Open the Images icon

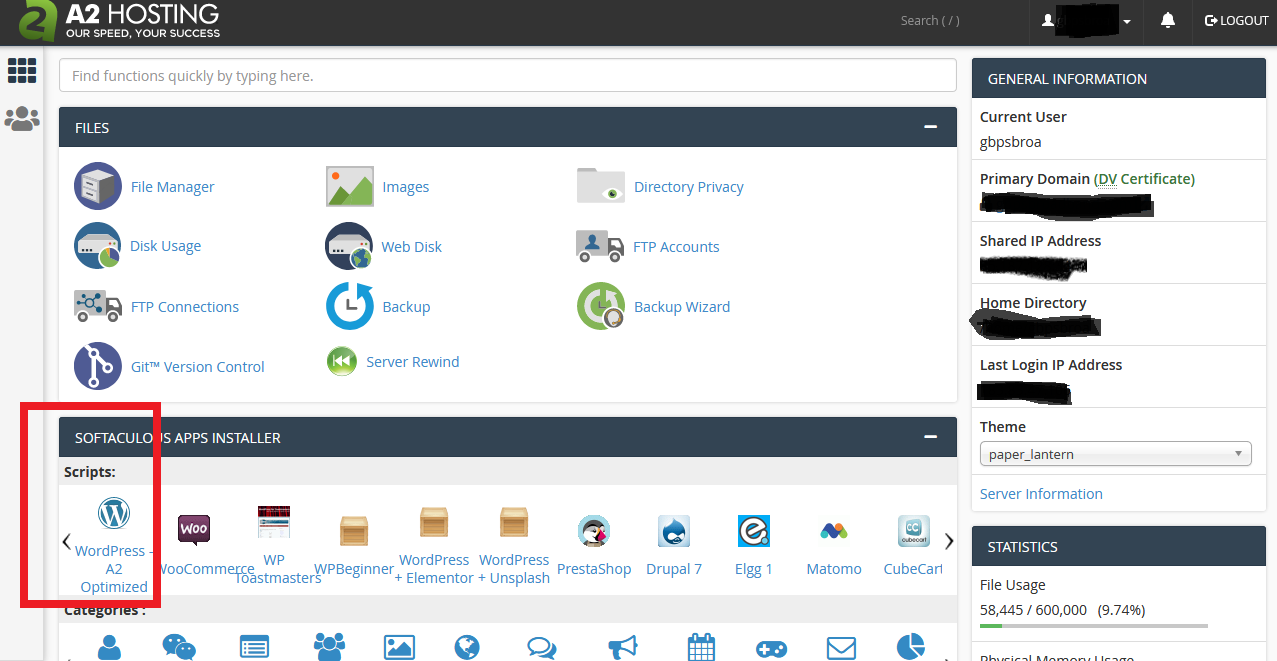[x=350, y=186]
